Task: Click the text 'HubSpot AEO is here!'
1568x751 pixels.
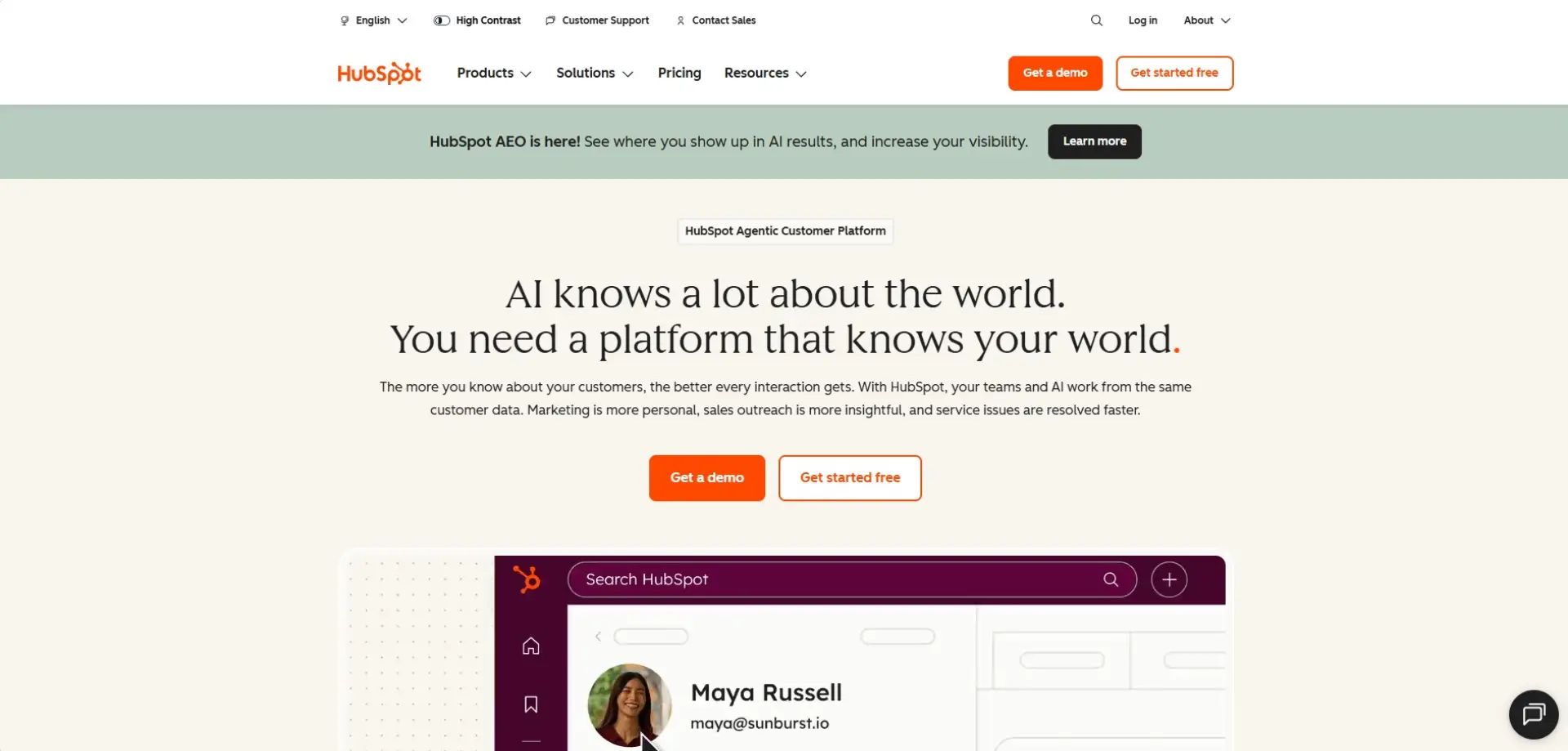Action: (x=505, y=141)
